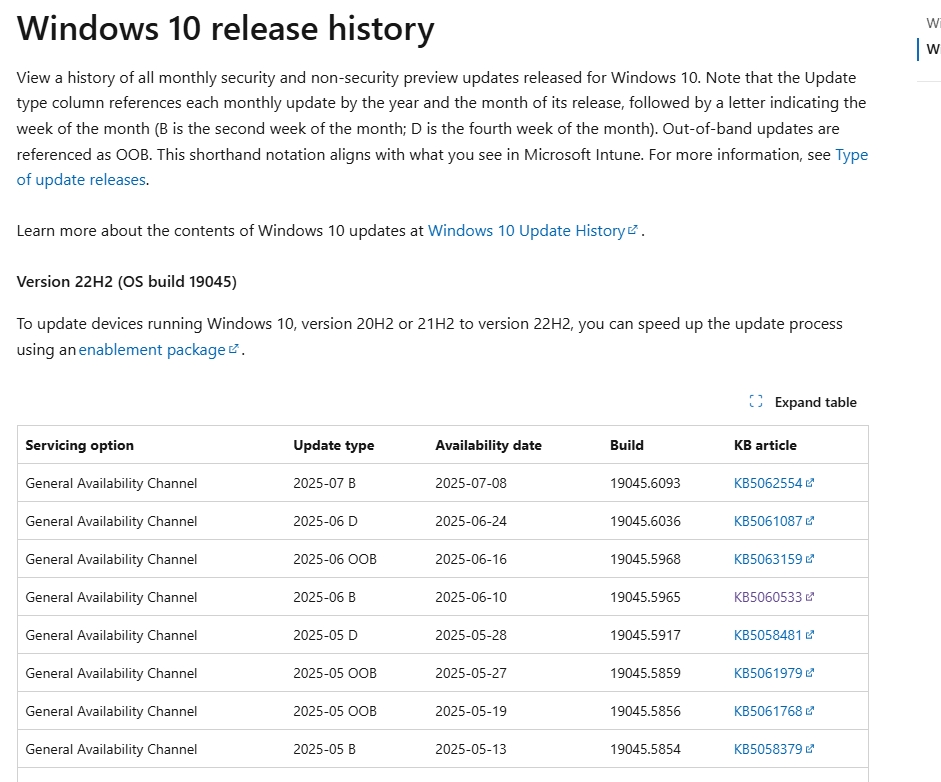Viewport: 941px width, 782px height.
Task: Click 'General Availability Channel' in the 19045.6093 row
Action: [x=111, y=483]
